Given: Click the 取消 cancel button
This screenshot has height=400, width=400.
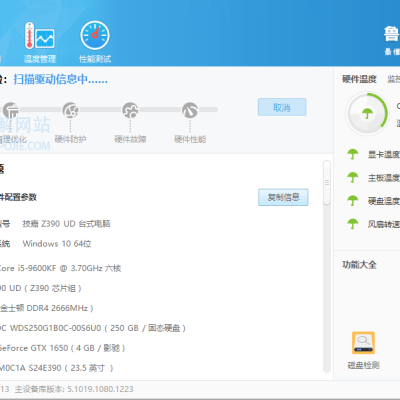Looking at the screenshot, I should pyautogui.click(x=282, y=107).
